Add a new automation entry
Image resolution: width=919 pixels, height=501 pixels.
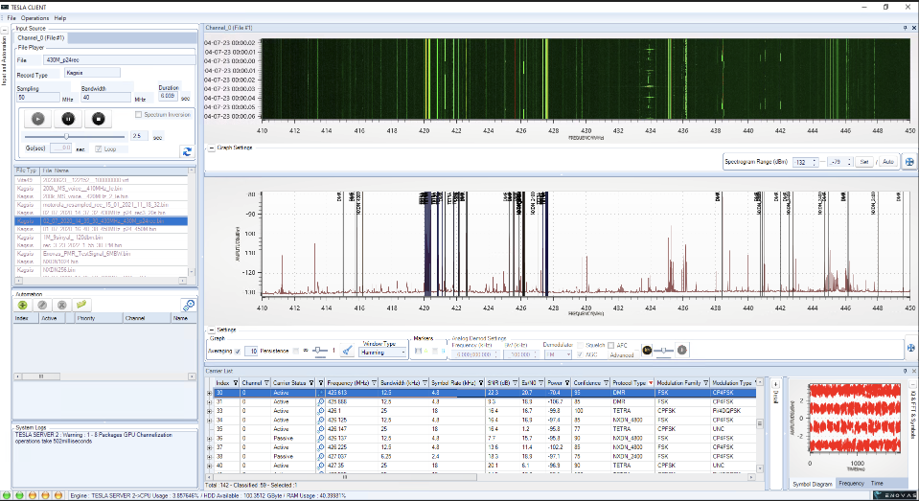[22, 304]
